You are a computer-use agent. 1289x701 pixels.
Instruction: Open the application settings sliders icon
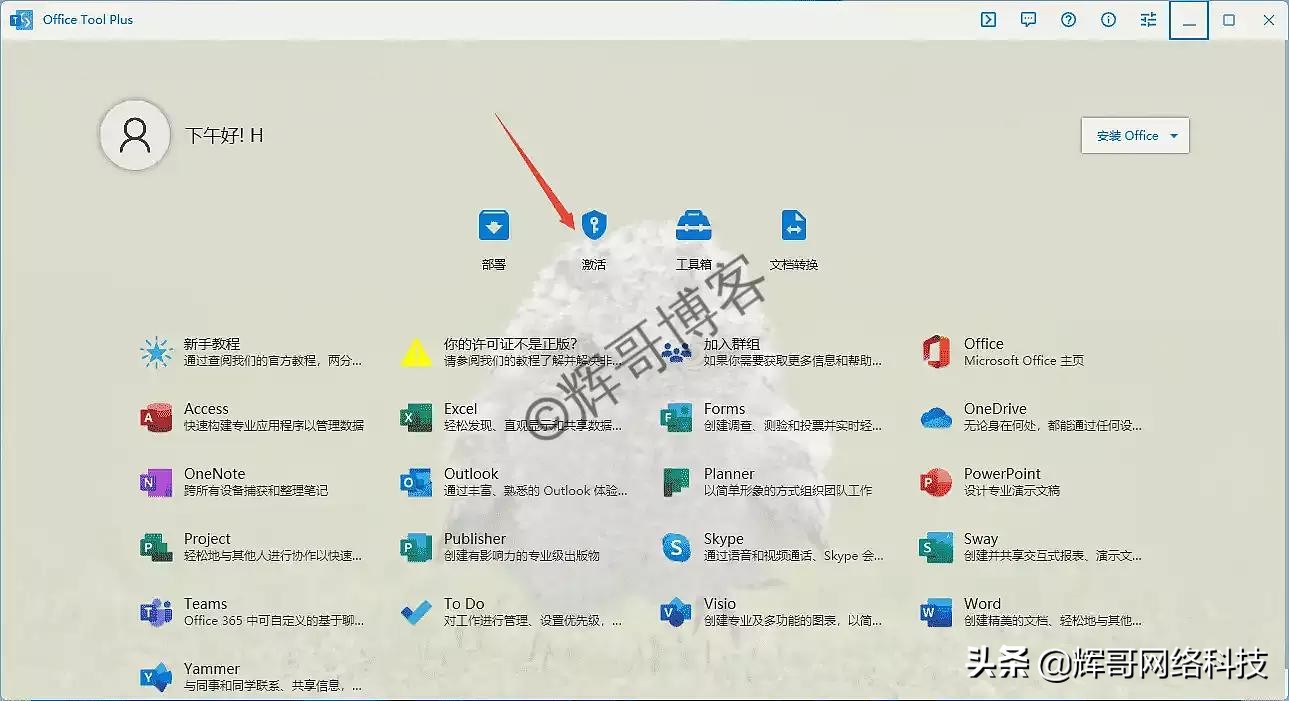1147,19
